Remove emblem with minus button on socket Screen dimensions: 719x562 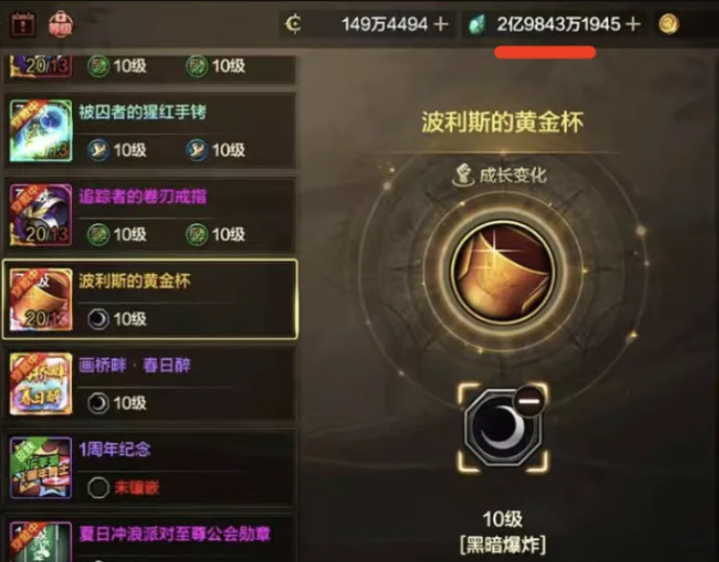[x=529, y=401]
